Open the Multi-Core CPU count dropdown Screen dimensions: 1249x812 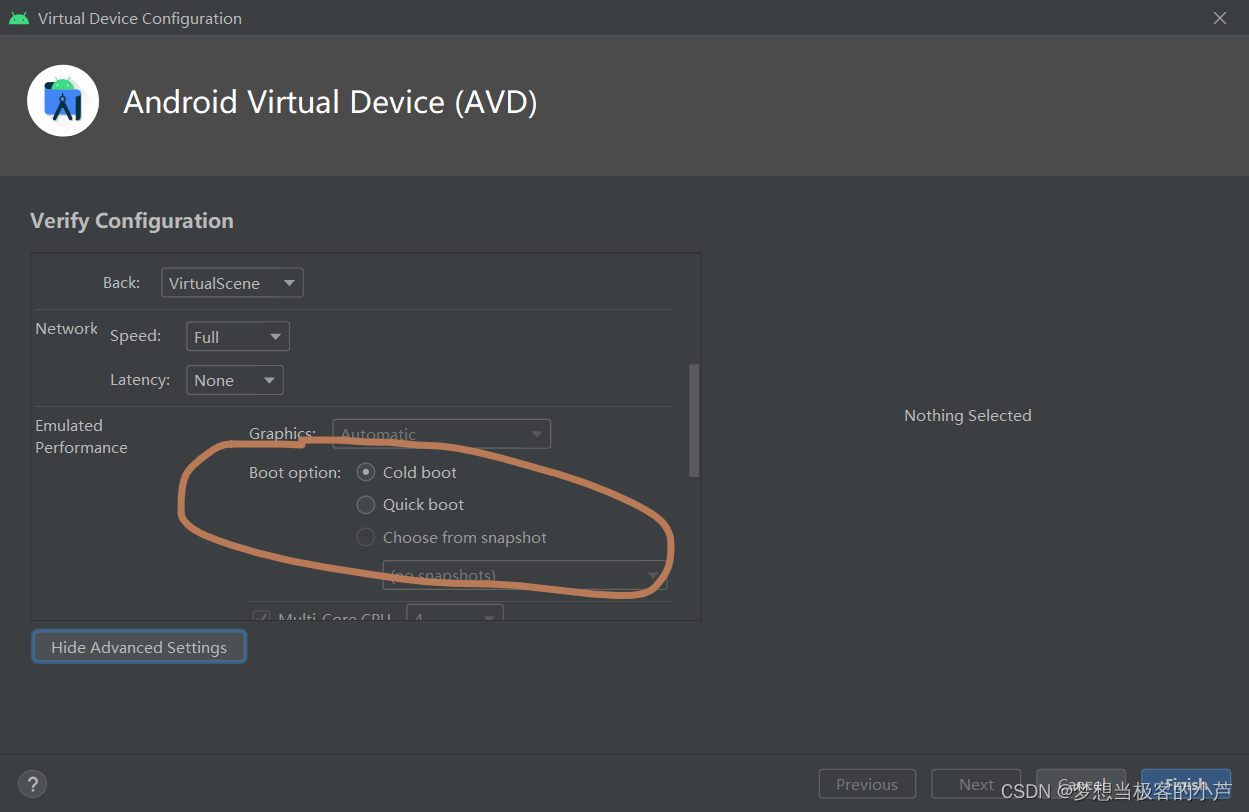(455, 614)
